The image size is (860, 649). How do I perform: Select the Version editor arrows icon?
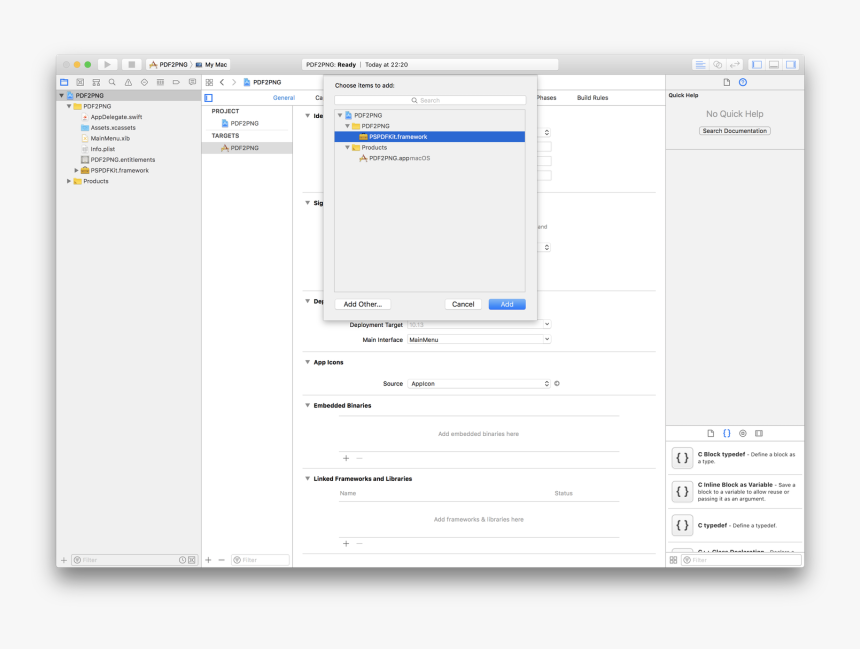[733, 64]
